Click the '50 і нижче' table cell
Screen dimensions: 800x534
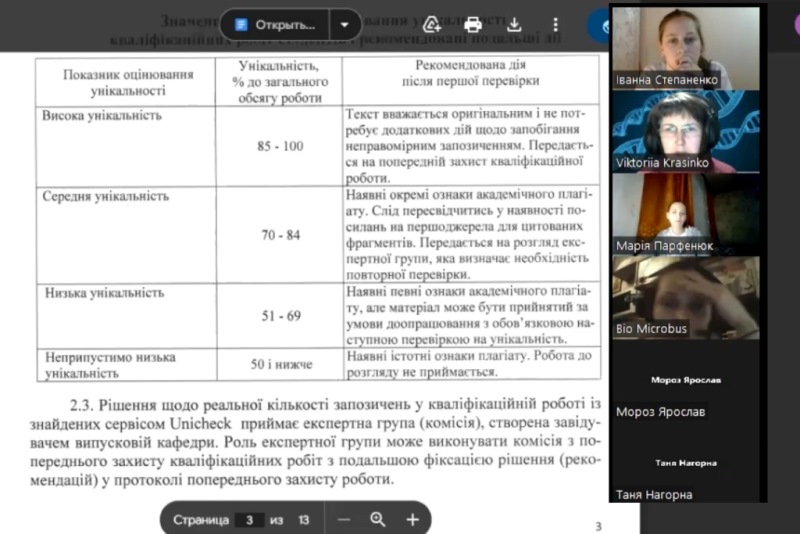coord(281,364)
